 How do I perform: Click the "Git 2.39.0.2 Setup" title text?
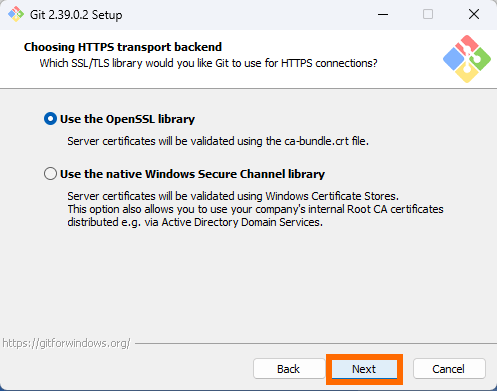[76, 15]
